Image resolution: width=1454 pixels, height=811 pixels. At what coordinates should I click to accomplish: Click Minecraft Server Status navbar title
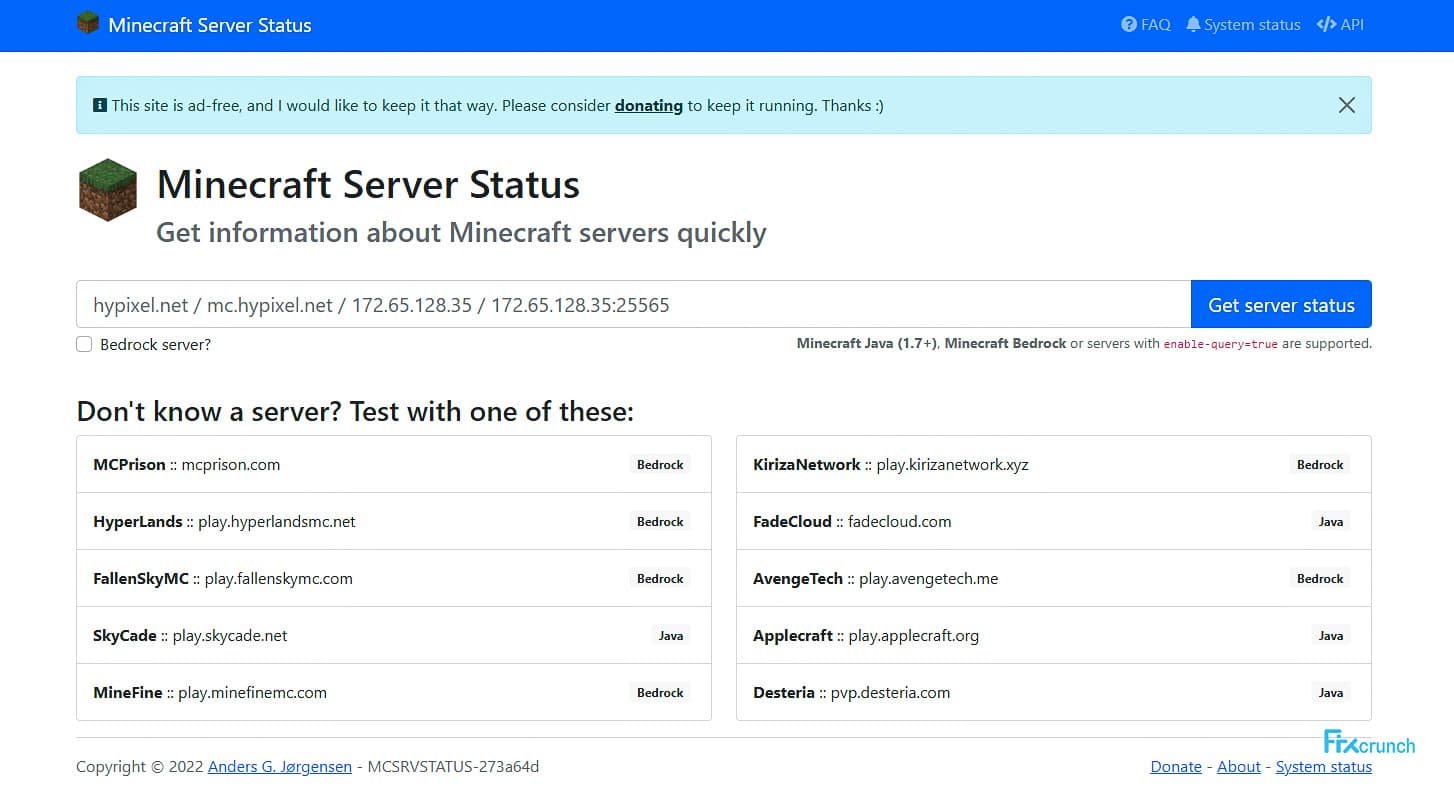tap(210, 25)
